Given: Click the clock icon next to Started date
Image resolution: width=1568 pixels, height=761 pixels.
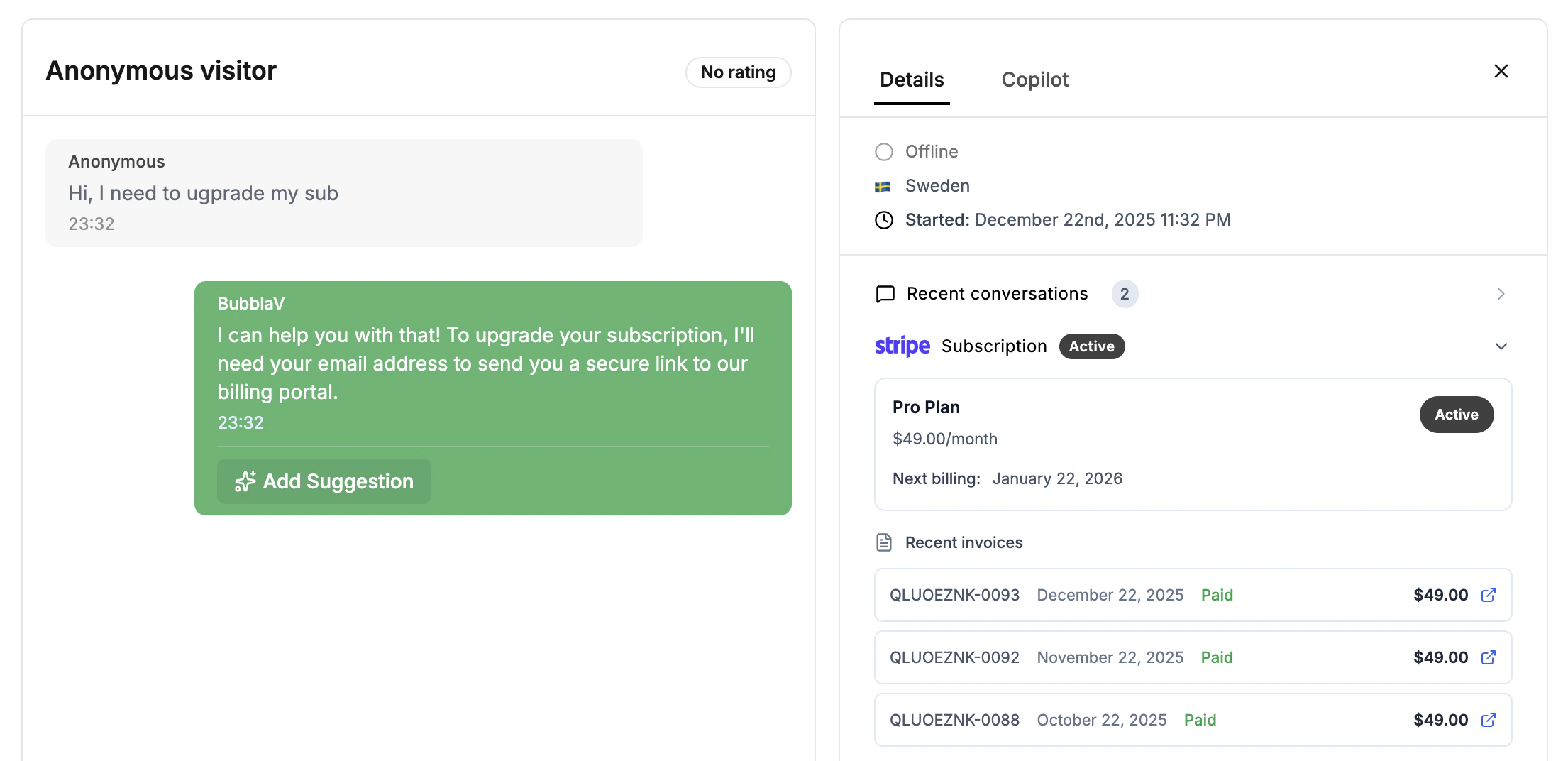Looking at the screenshot, I should click(883, 220).
